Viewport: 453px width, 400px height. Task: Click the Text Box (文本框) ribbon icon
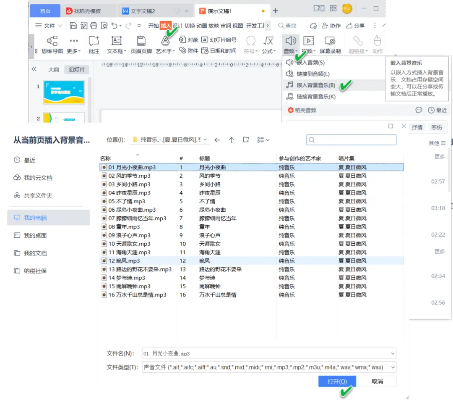[x=116, y=41]
